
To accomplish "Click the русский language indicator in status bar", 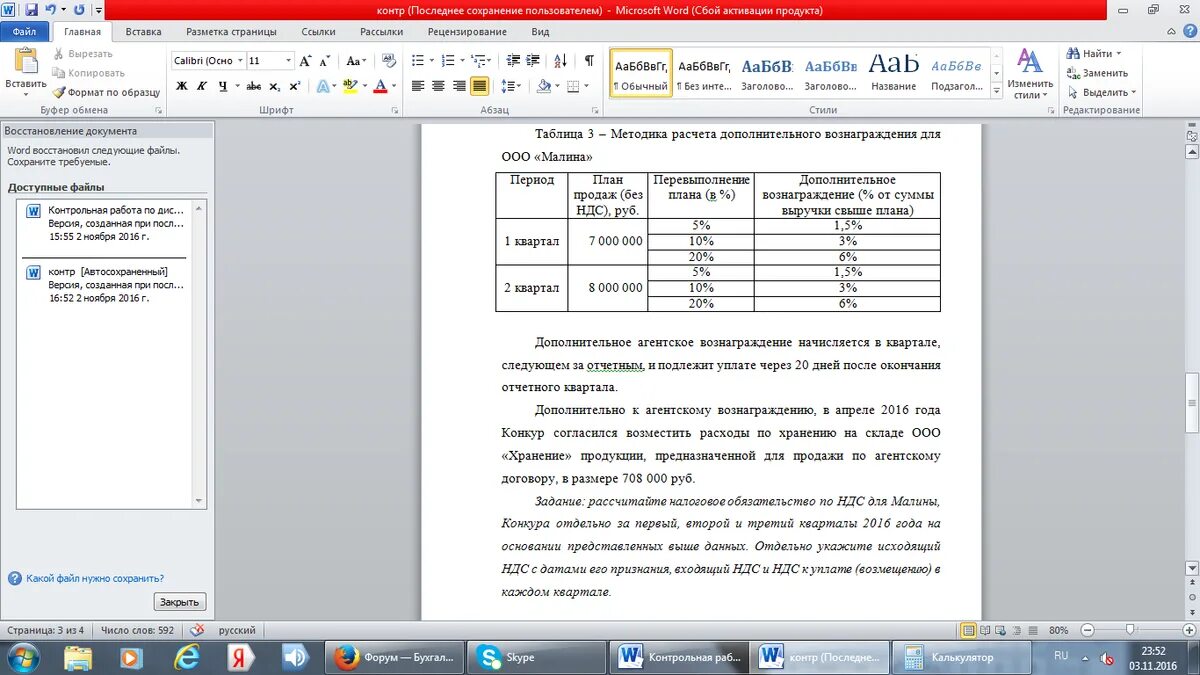I will coord(237,630).
